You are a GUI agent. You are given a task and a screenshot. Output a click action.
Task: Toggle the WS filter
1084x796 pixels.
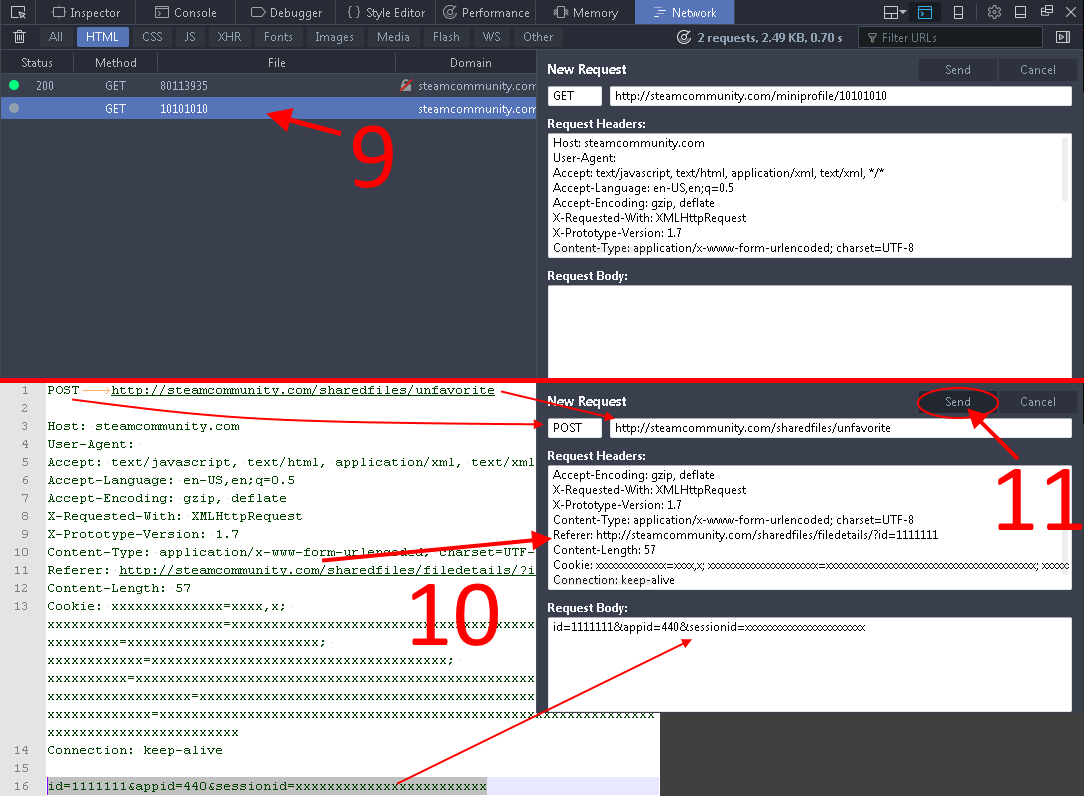click(492, 37)
